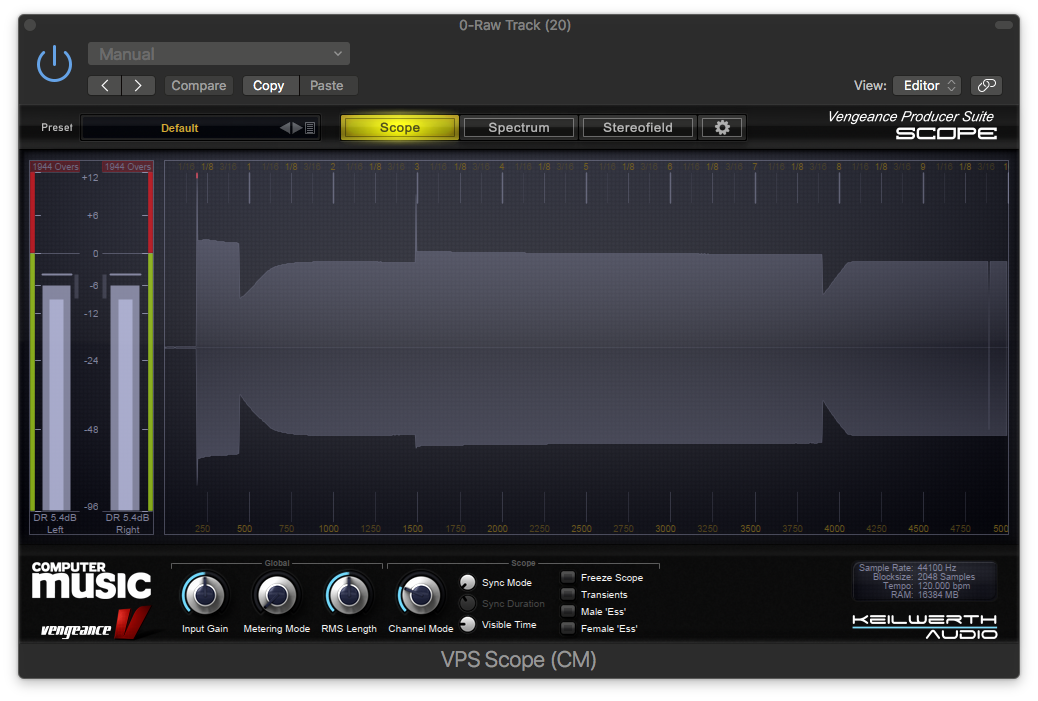
Task: Enable the Freeze Scope checkbox
Action: pos(568,577)
